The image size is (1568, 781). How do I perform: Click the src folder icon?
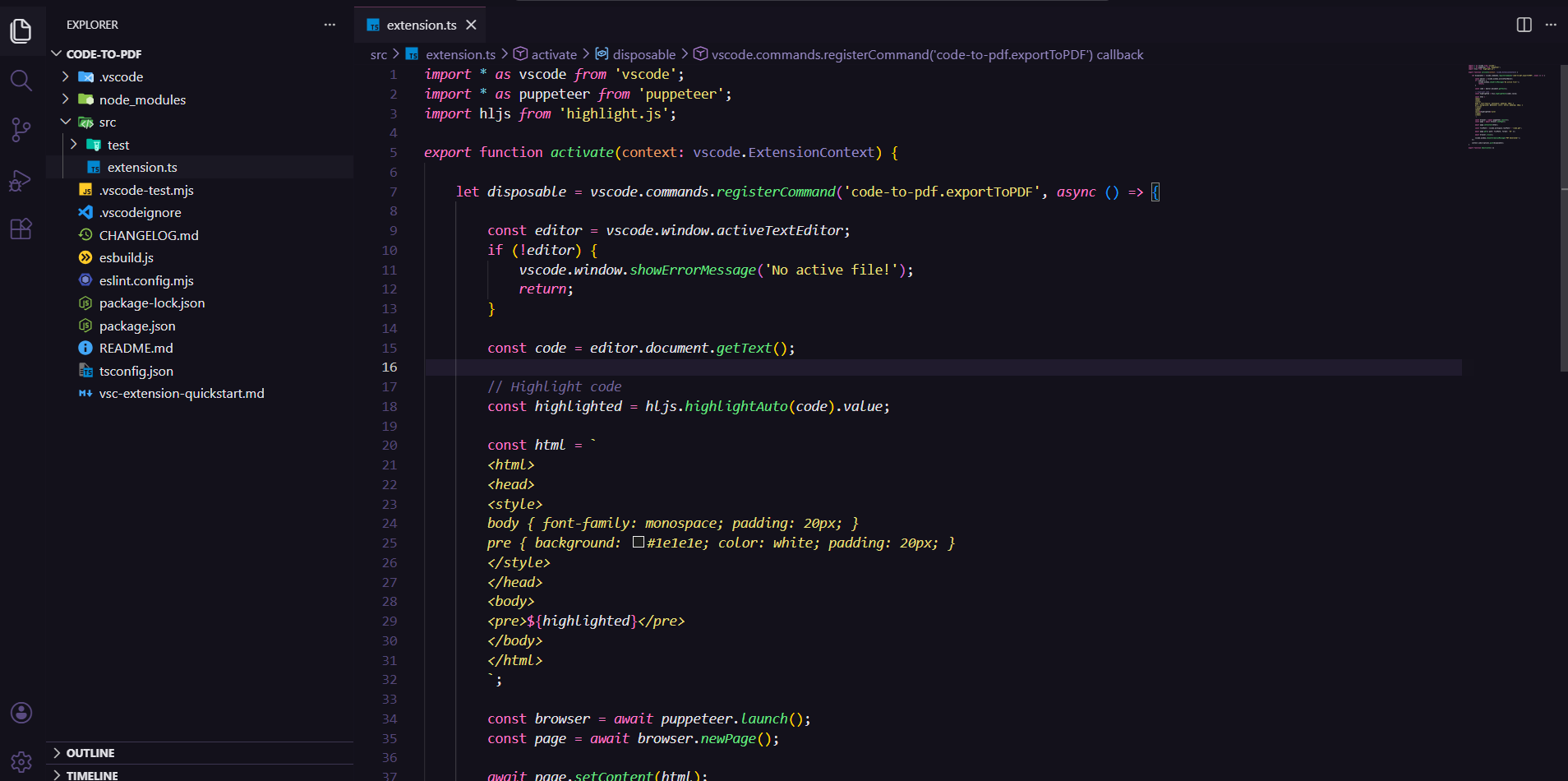pyautogui.click(x=85, y=122)
